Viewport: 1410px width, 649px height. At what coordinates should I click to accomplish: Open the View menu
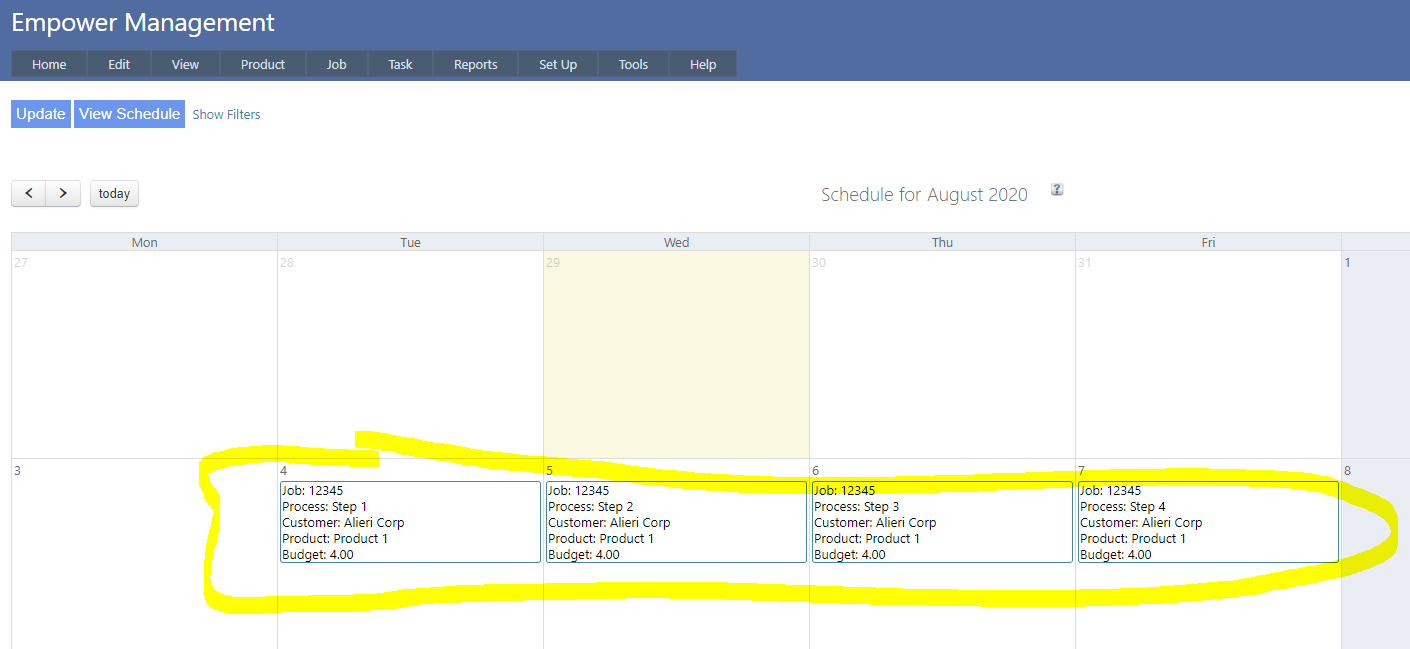point(185,64)
